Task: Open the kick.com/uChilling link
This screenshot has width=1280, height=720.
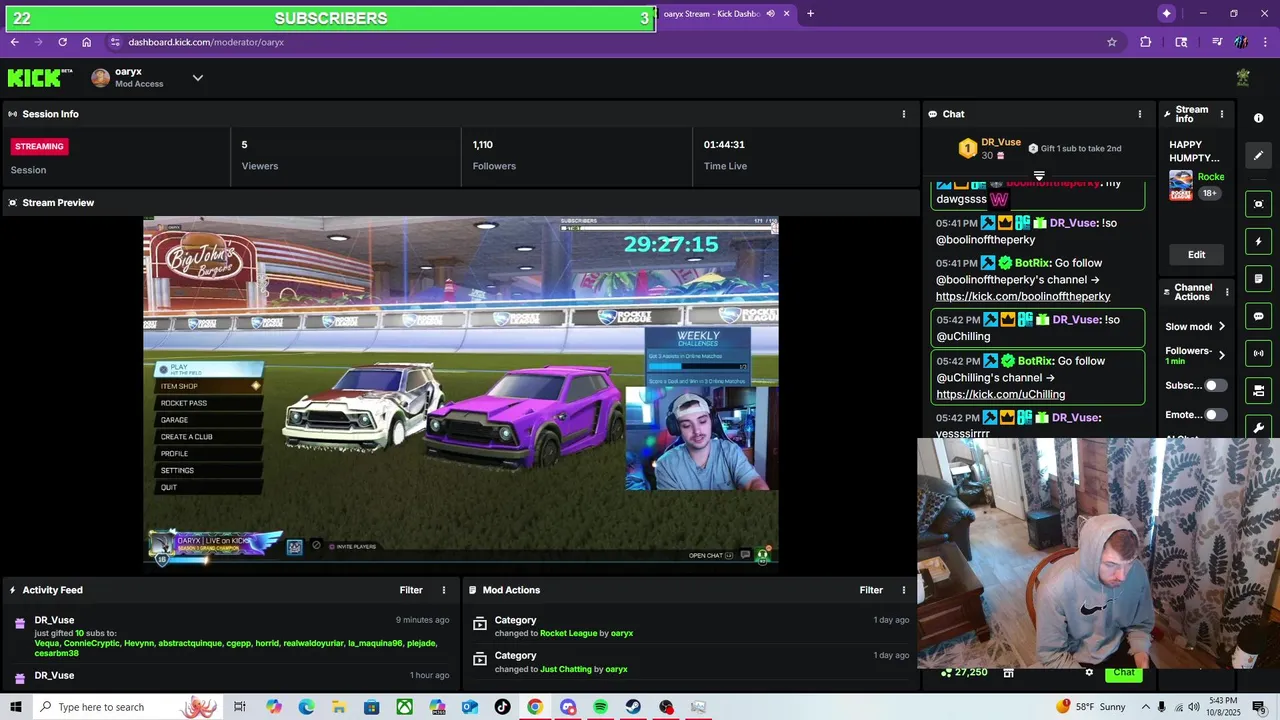Action: point(1000,394)
